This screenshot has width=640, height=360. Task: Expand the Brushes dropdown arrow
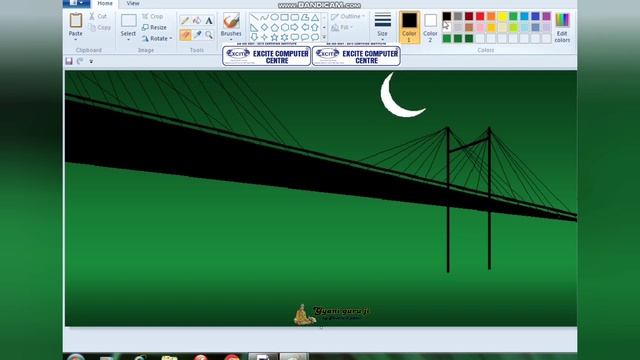(231, 40)
